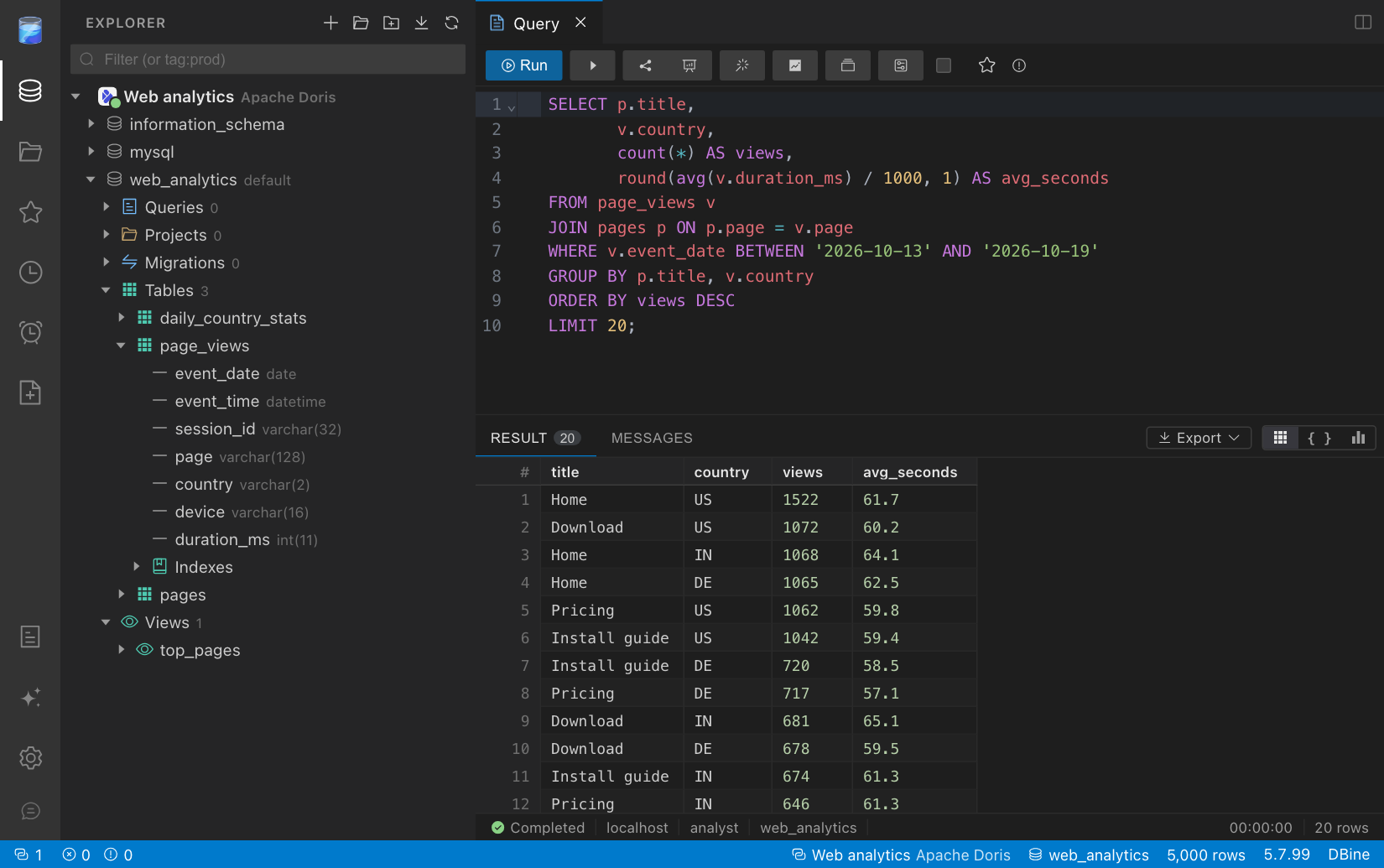The height and width of the screenshot is (868, 1384).
Task: Expand the mysql database node
Action: click(91, 152)
